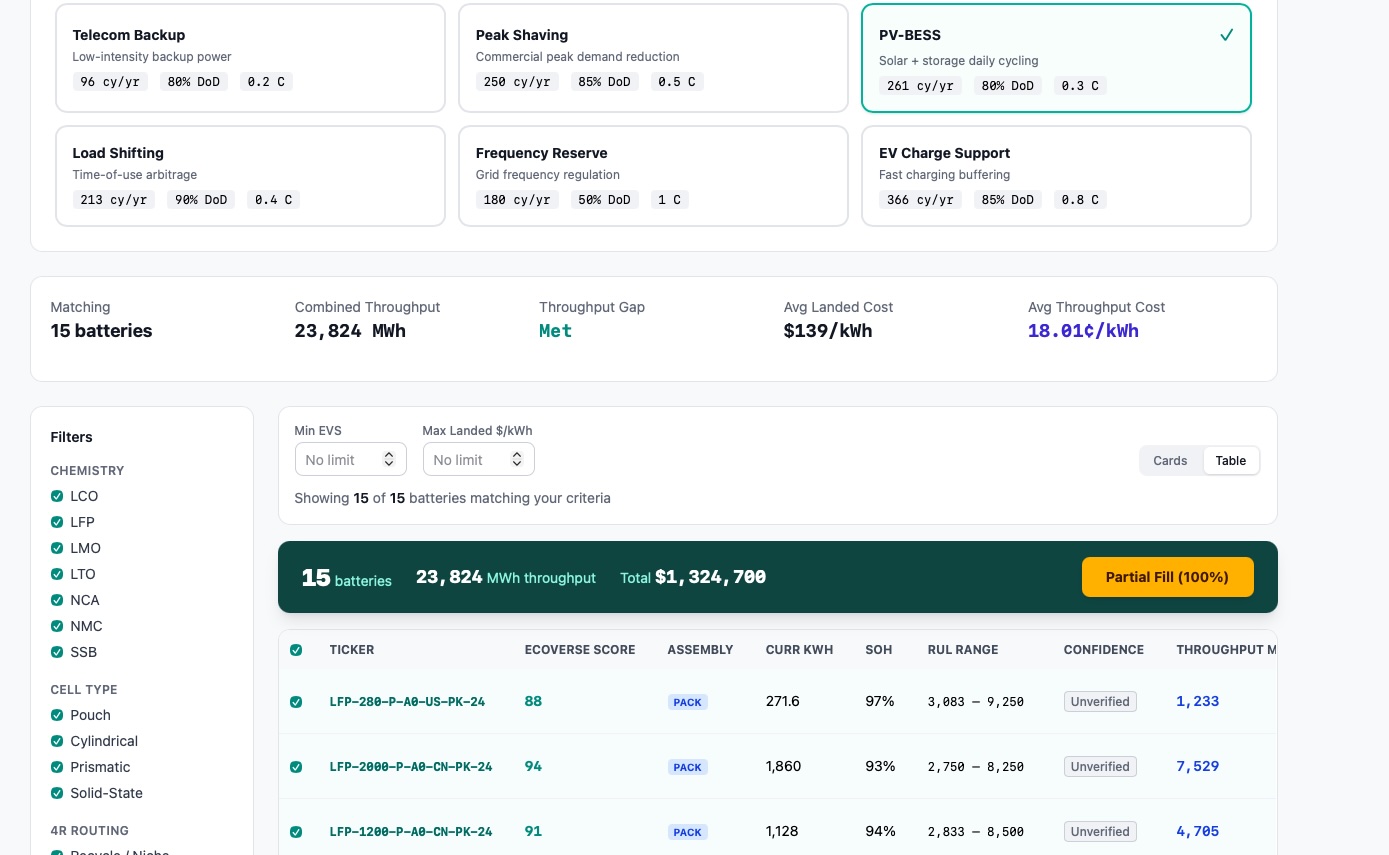Switch to Cards view

1169,461
